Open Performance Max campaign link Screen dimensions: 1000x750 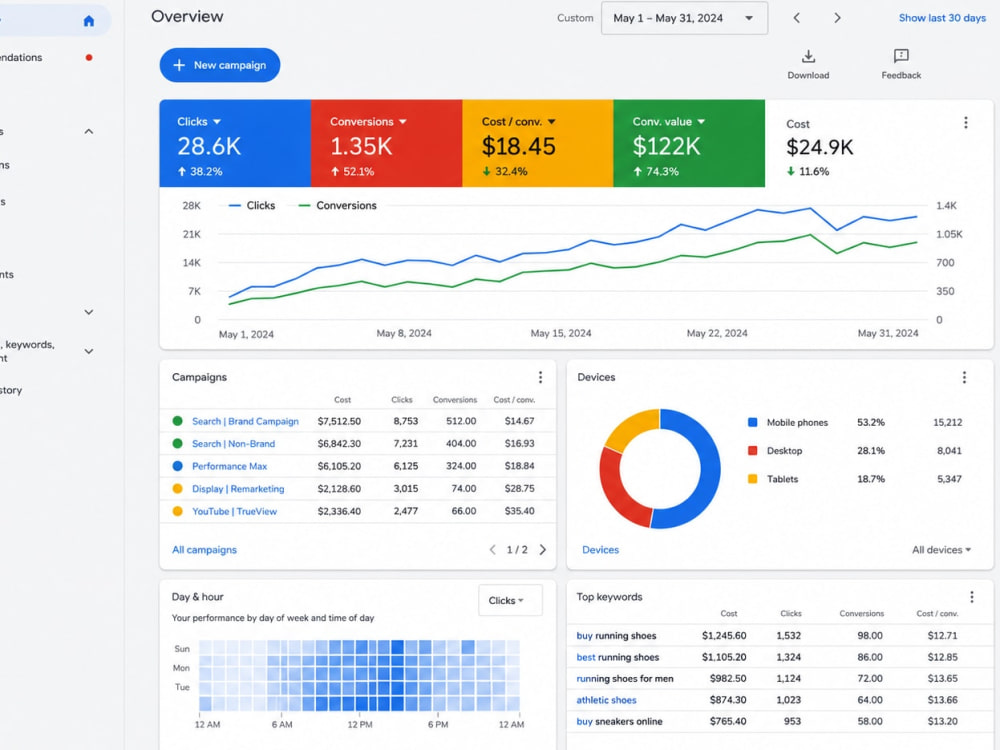(x=229, y=466)
